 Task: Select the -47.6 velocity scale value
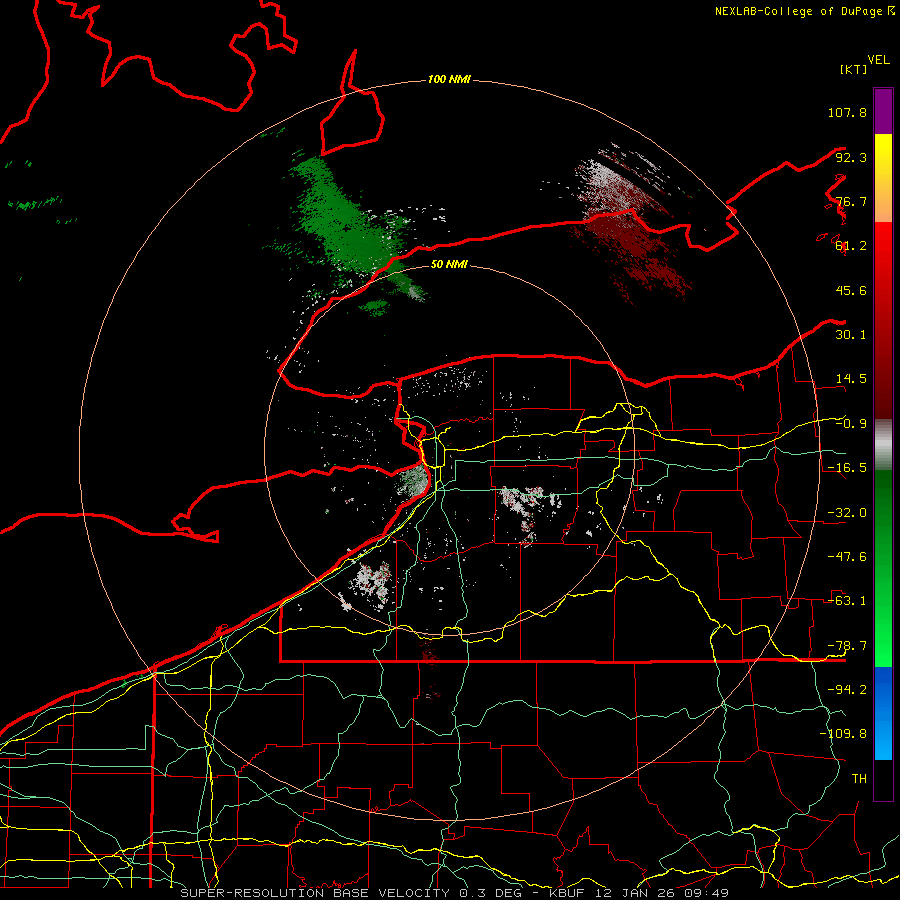pos(847,557)
